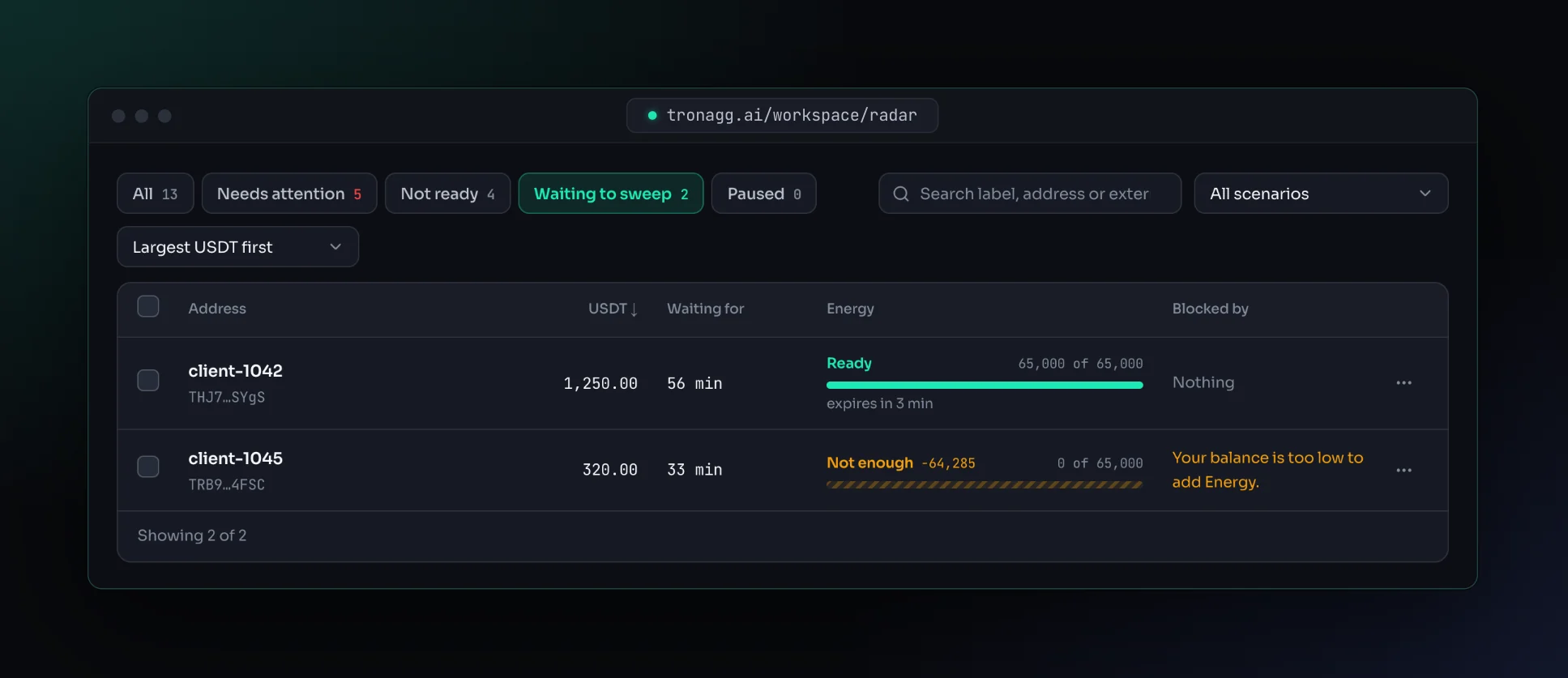Click the Waiting for column header
Screen dimensions: 1568x678
click(705, 309)
